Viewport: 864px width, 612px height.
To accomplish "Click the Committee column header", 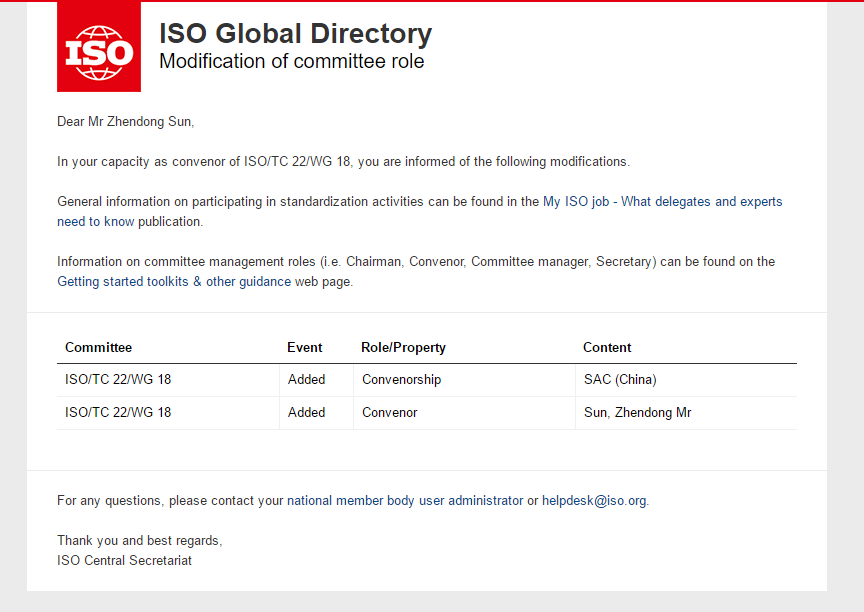I will click(x=98, y=348).
